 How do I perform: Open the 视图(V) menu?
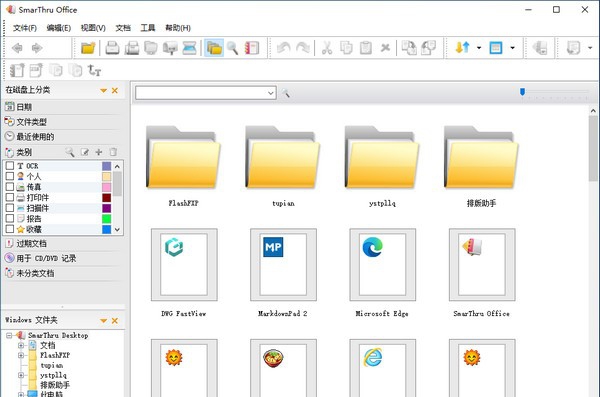(x=93, y=28)
